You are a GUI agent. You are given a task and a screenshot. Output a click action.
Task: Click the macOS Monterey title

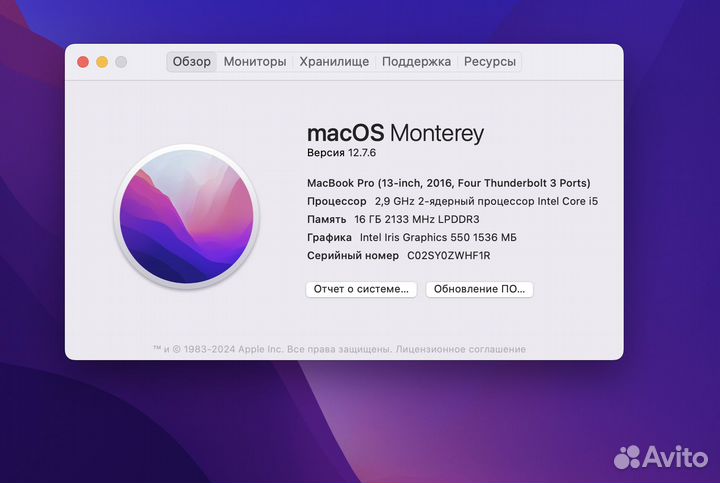[395, 133]
